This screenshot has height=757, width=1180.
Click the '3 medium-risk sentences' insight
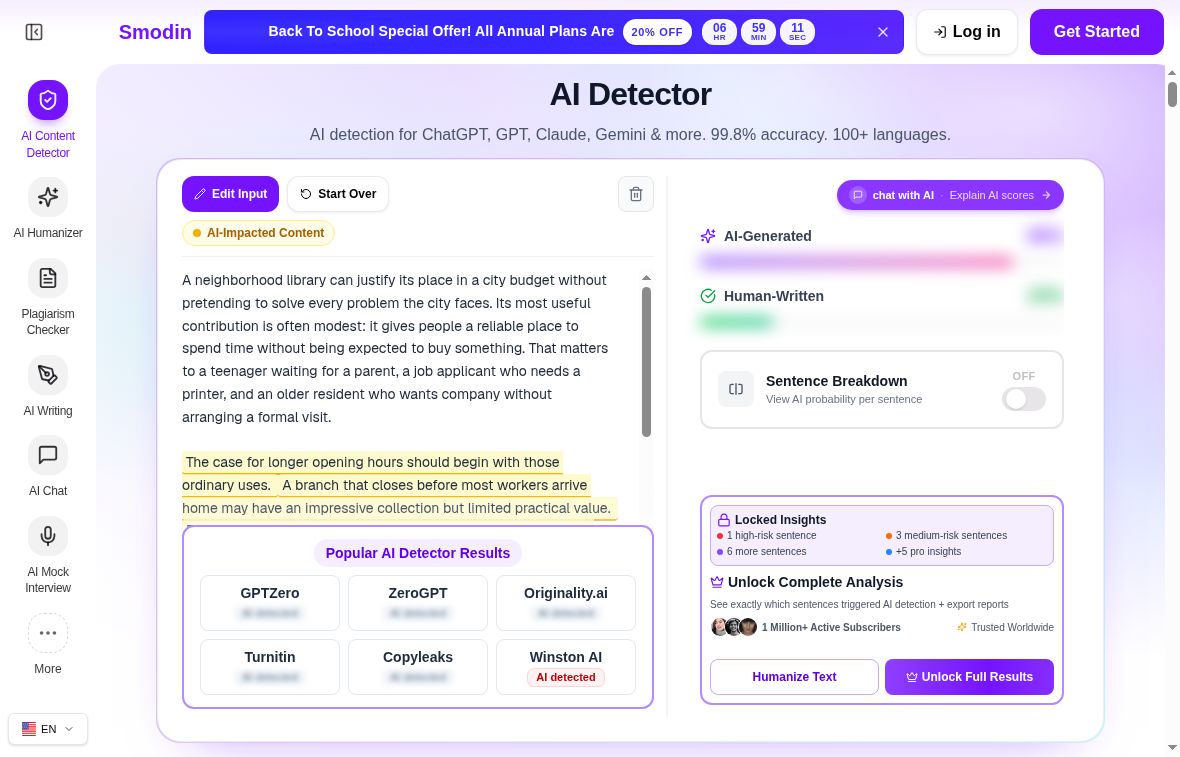946,536
